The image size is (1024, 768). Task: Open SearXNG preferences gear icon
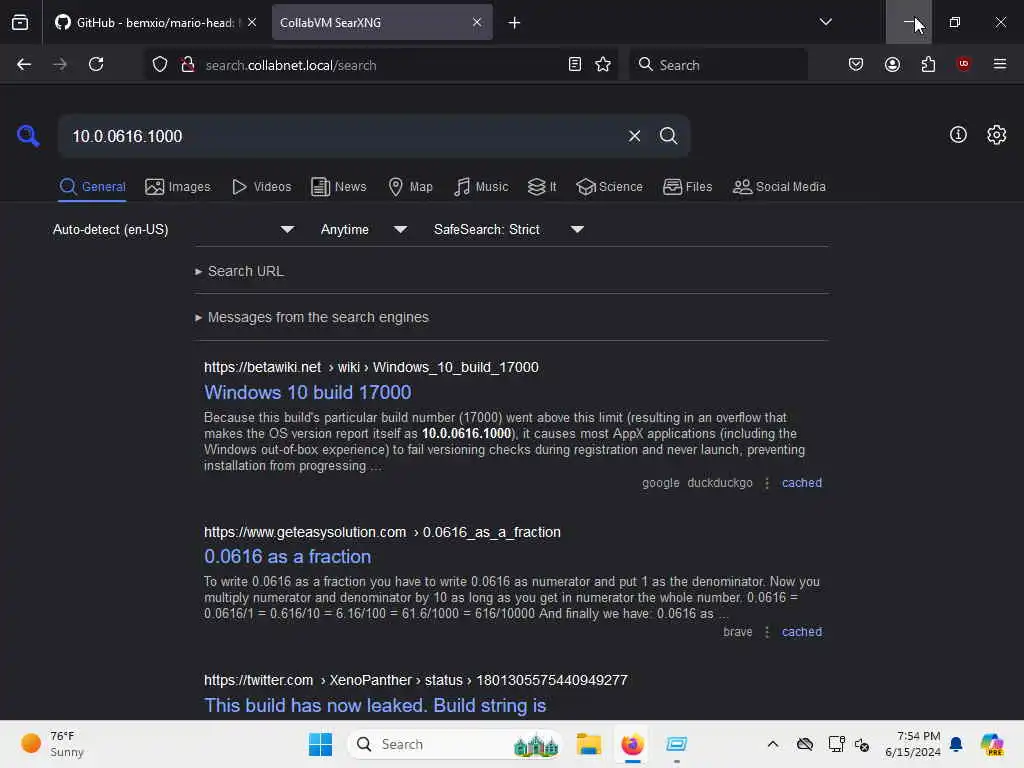pyautogui.click(x=996, y=135)
